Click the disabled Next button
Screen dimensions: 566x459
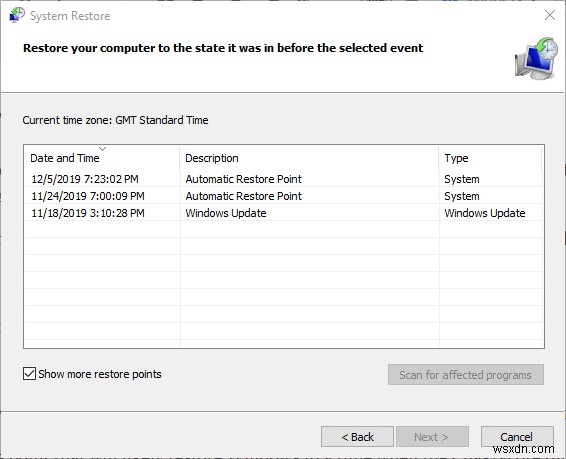(432, 437)
